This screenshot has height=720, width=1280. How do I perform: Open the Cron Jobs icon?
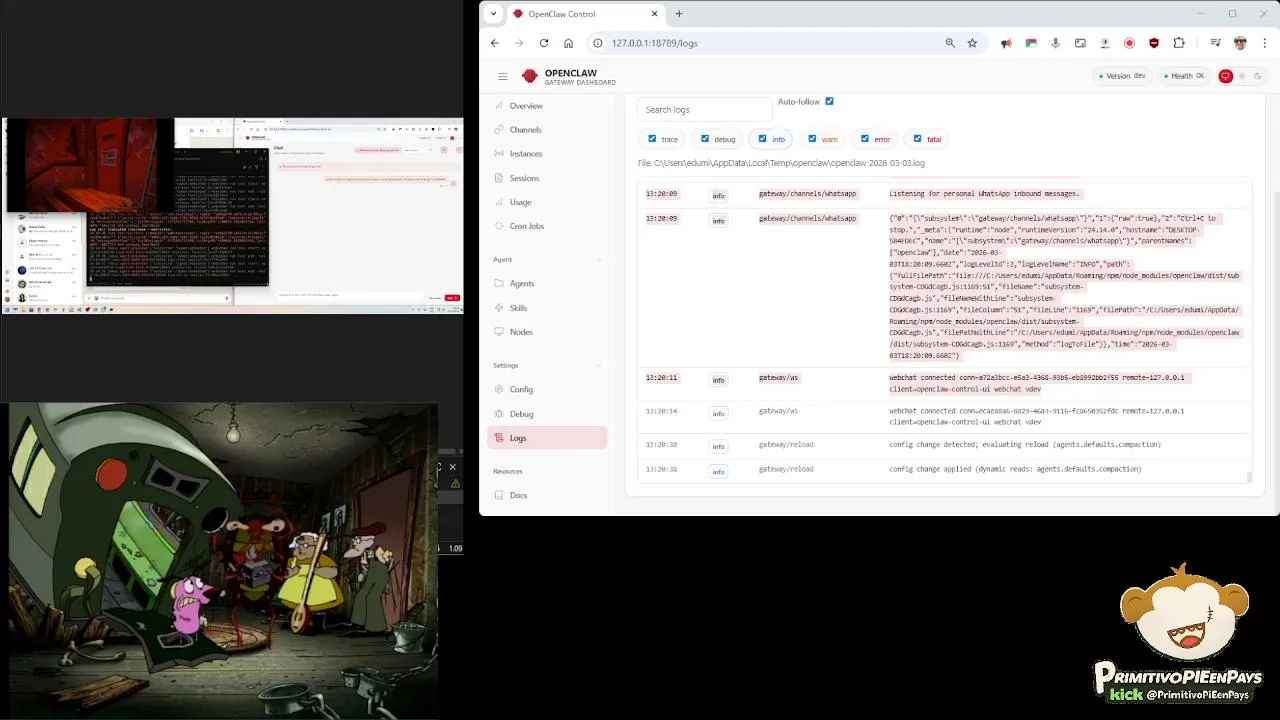pyautogui.click(x=500, y=226)
